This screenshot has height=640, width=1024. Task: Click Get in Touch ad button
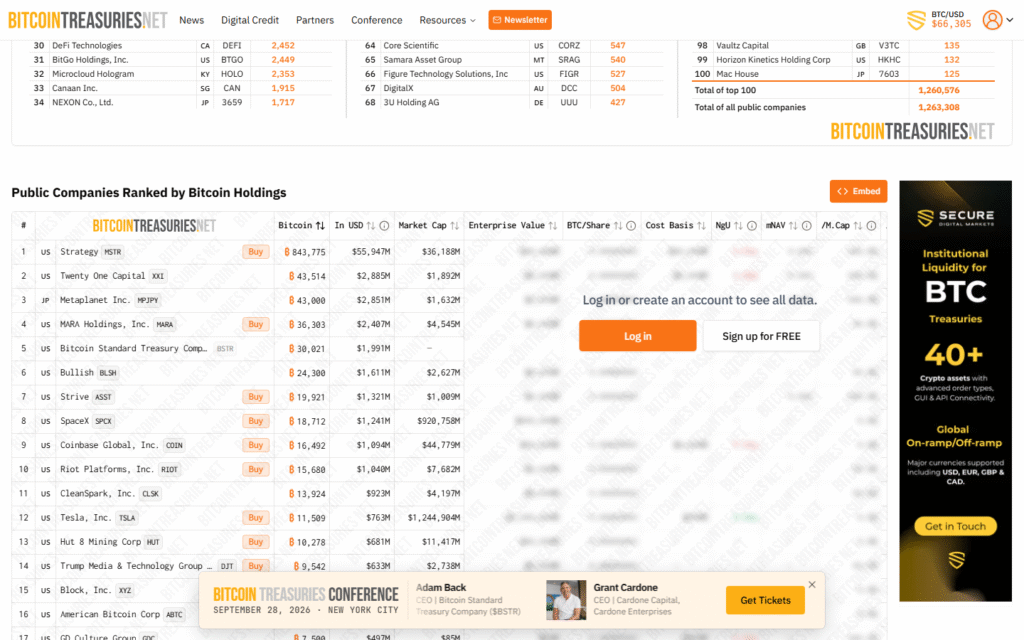click(x=955, y=526)
